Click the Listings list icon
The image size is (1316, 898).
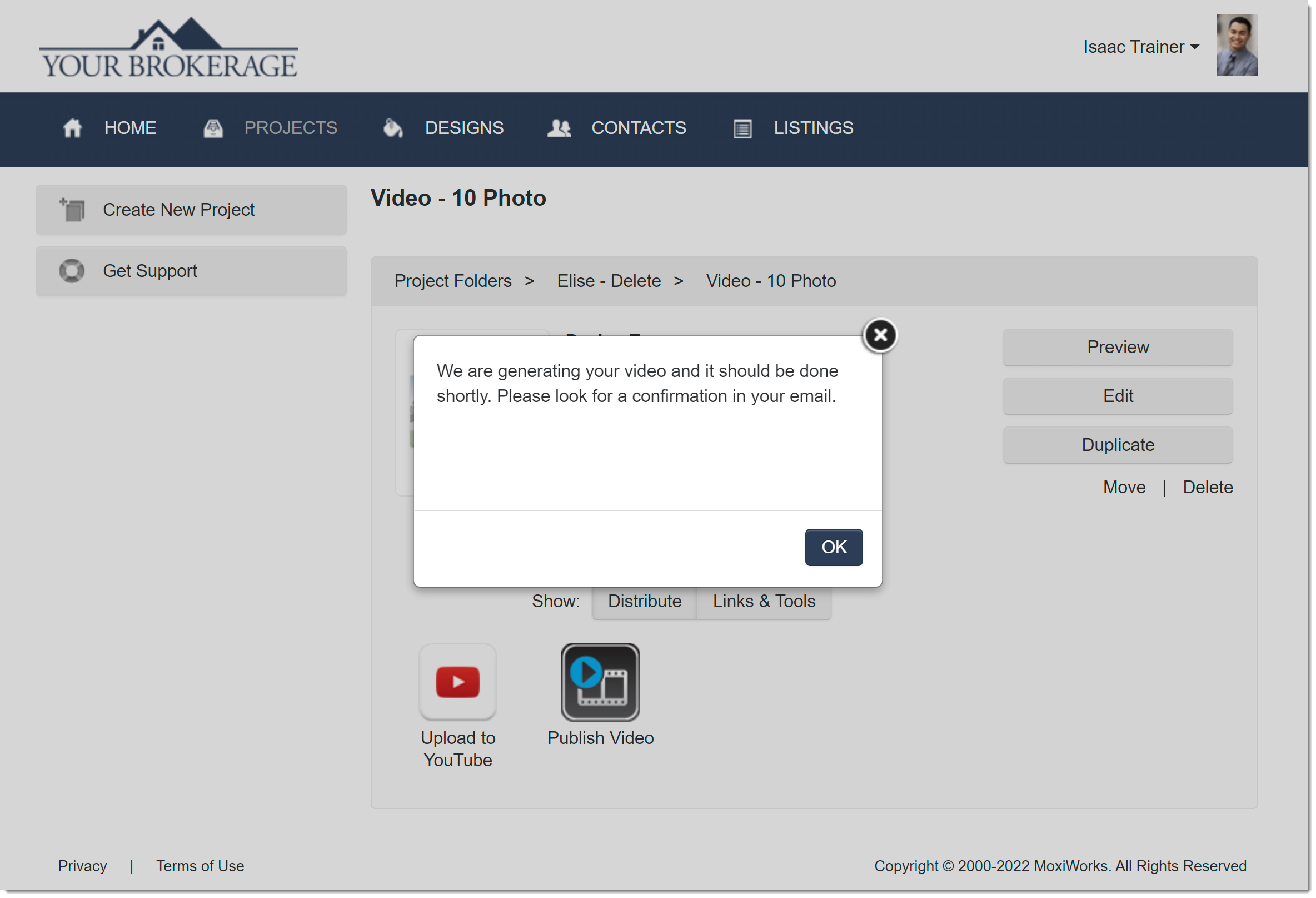click(742, 128)
